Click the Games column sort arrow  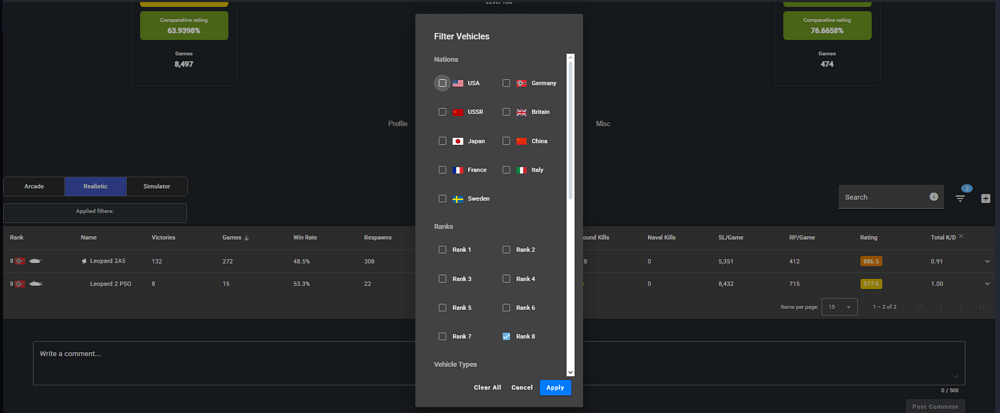[x=248, y=238]
